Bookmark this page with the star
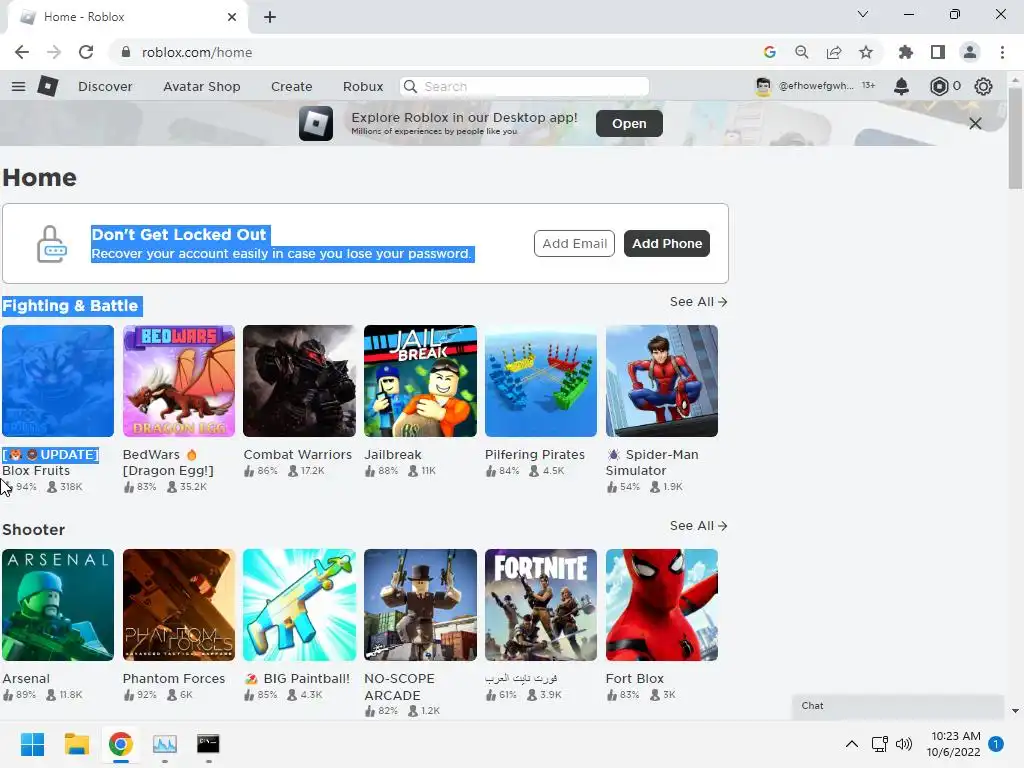The width and height of the screenshot is (1024, 768). 866,52
